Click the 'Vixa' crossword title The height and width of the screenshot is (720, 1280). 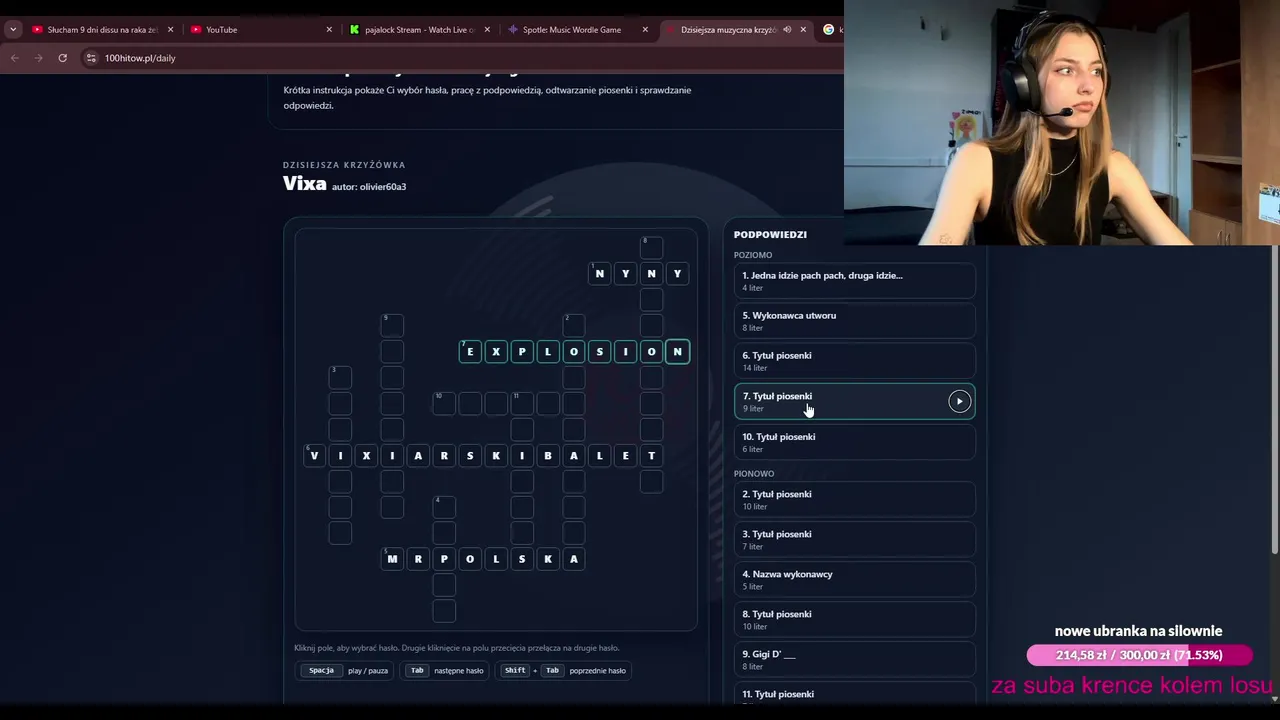point(304,184)
